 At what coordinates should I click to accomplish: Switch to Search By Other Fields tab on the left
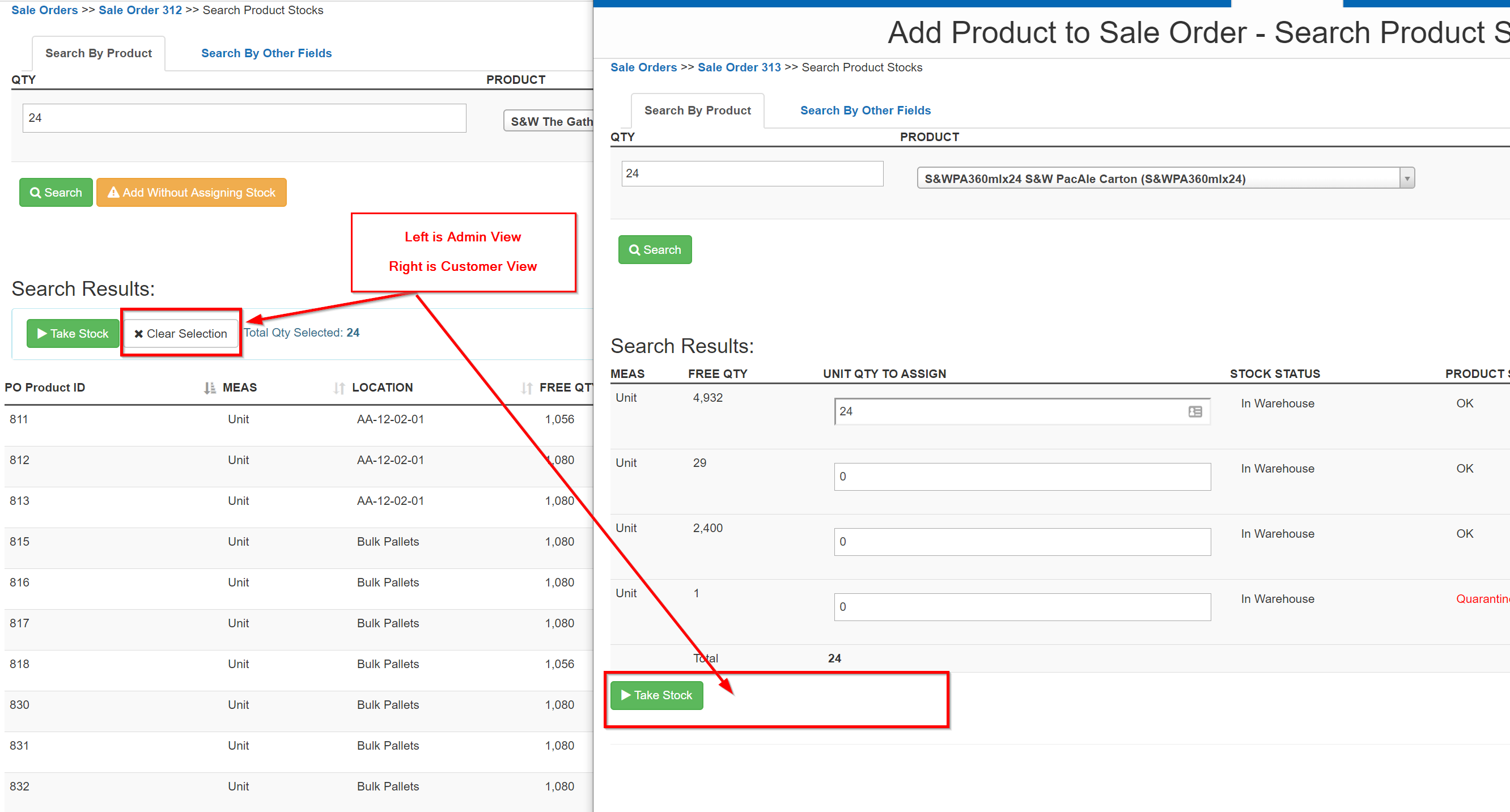[x=266, y=53]
